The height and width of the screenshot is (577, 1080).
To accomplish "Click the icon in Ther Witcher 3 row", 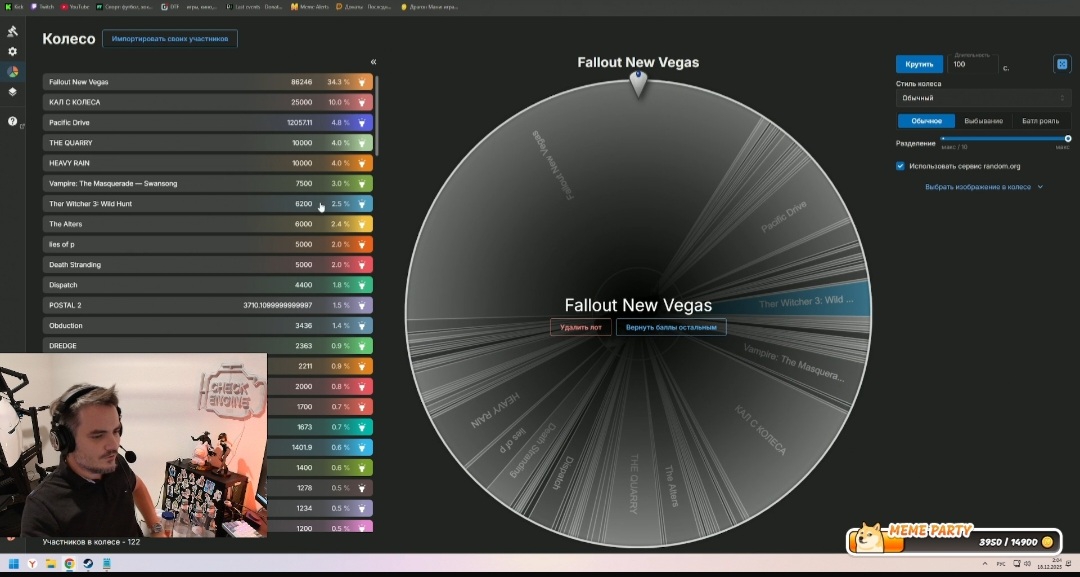I will 362,204.
